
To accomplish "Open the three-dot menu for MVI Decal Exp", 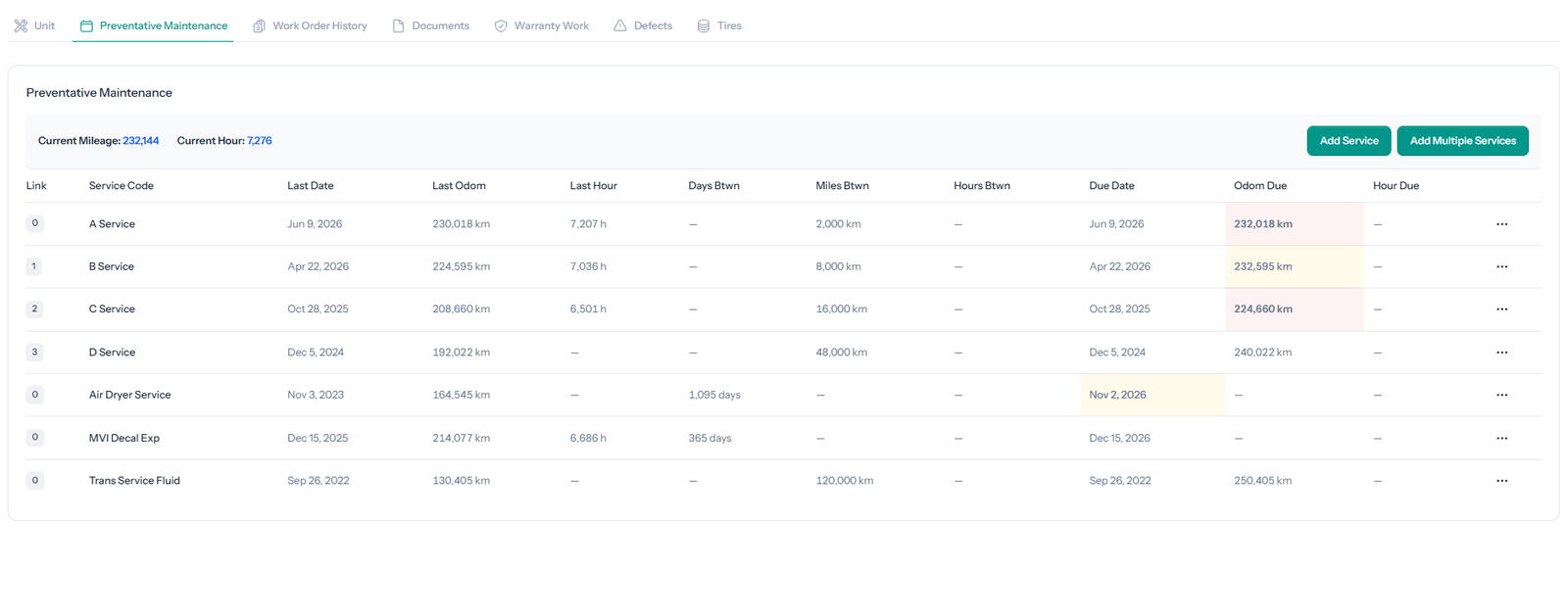I will (x=1501, y=438).
